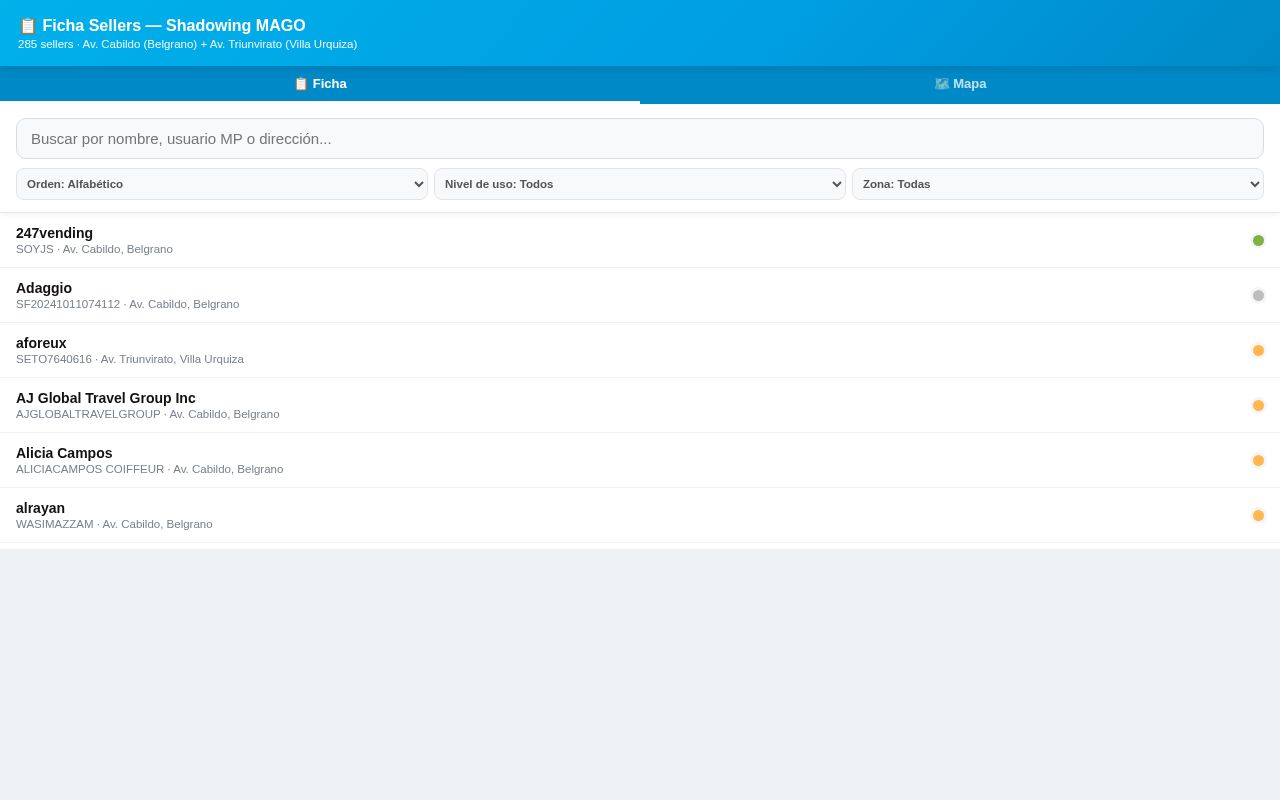This screenshot has width=1280, height=800.
Task: Click the Ficha Sellers — Shadowing MAGO title
Action: (x=162, y=26)
